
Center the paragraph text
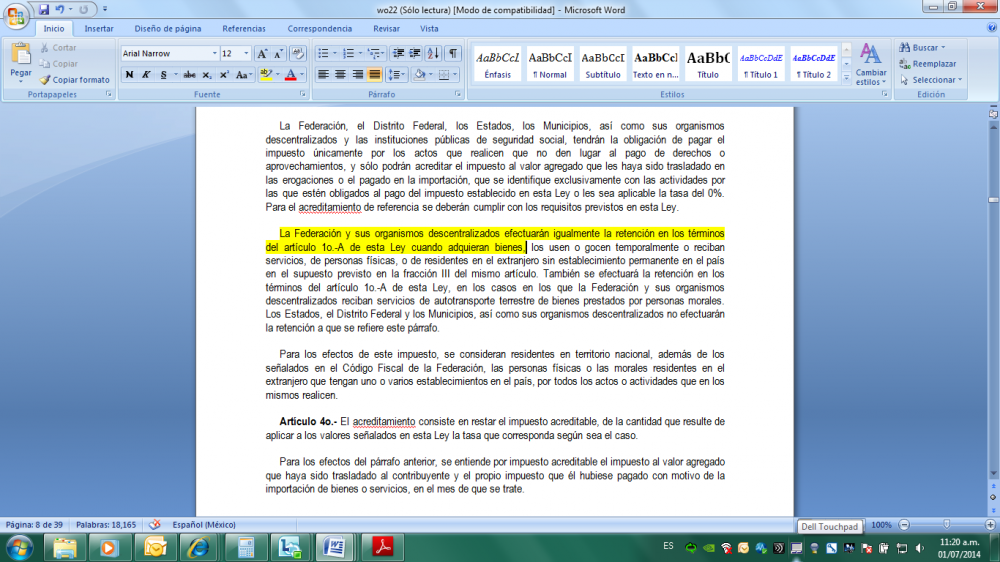(x=341, y=75)
